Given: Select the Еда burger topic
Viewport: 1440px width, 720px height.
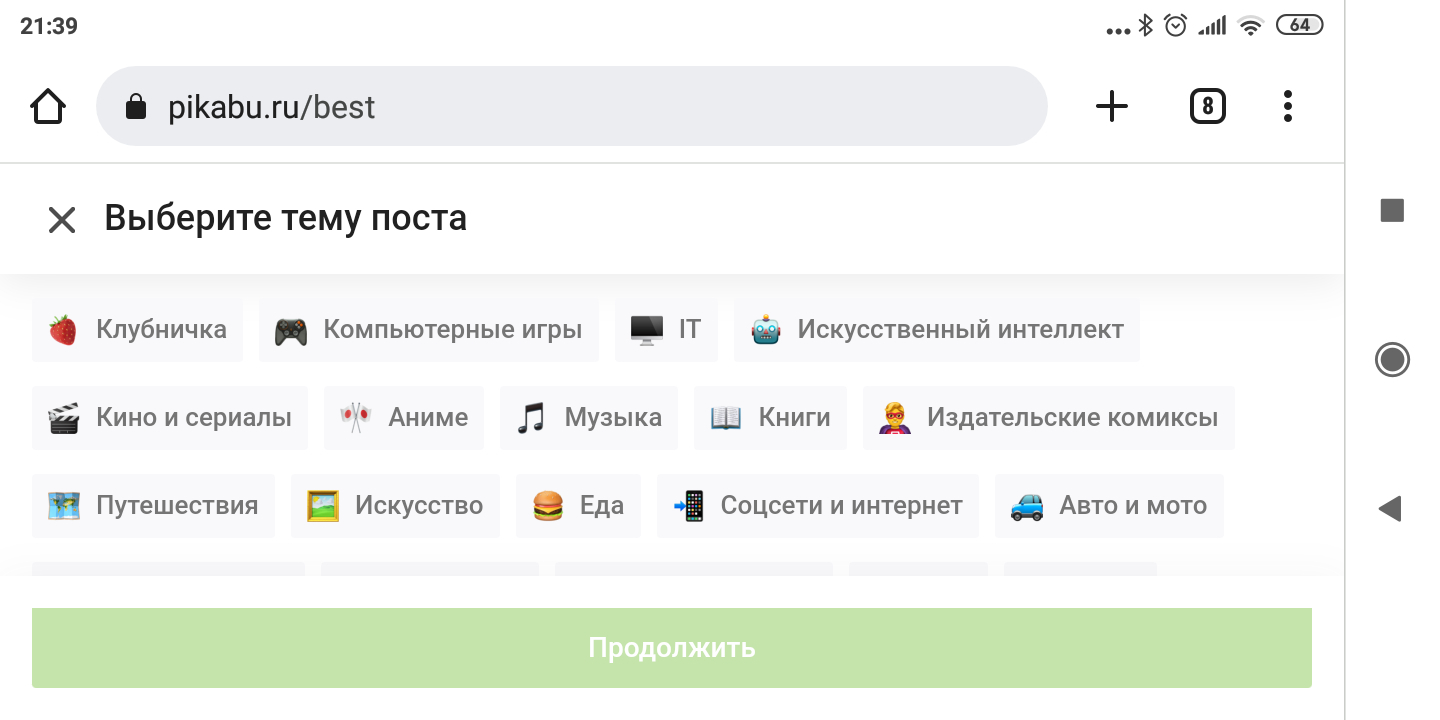Looking at the screenshot, I should click(x=578, y=506).
